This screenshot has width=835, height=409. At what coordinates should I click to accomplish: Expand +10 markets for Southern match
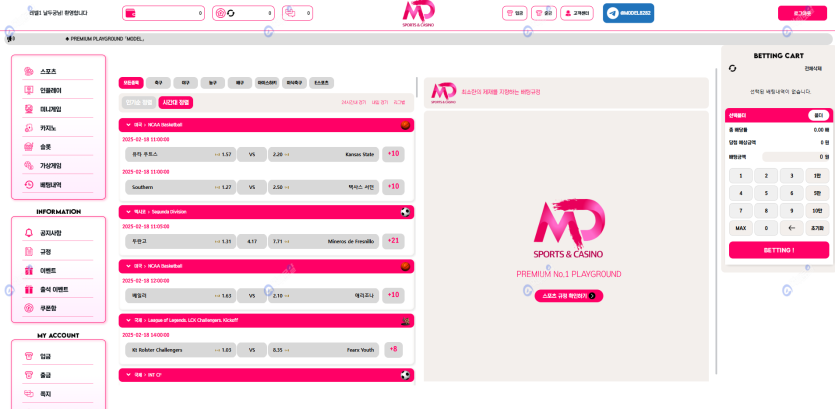coord(394,187)
